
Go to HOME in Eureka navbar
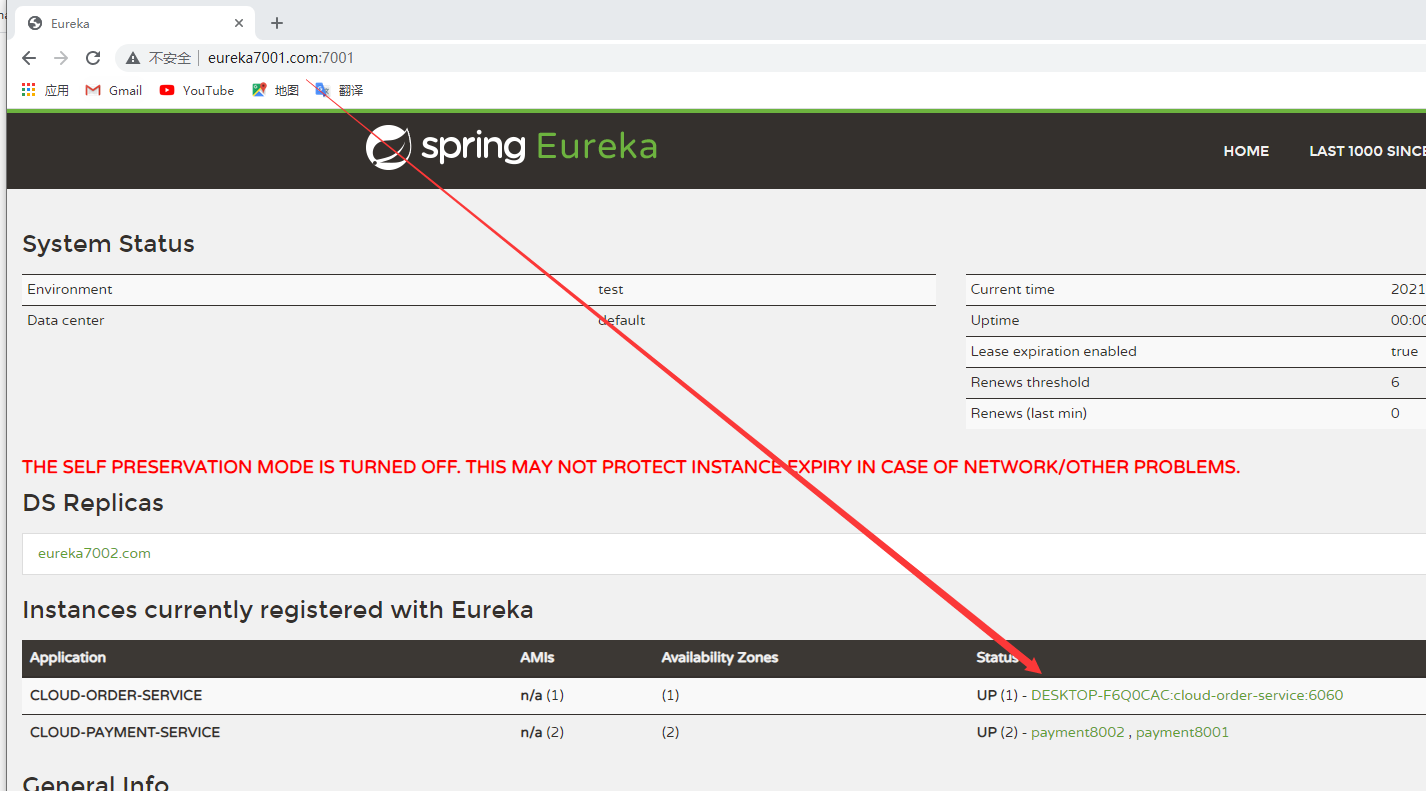[x=1246, y=151]
